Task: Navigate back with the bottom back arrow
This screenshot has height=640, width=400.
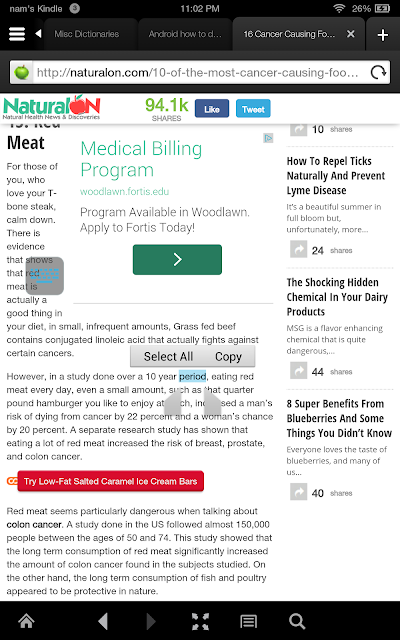Action: (103, 621)
